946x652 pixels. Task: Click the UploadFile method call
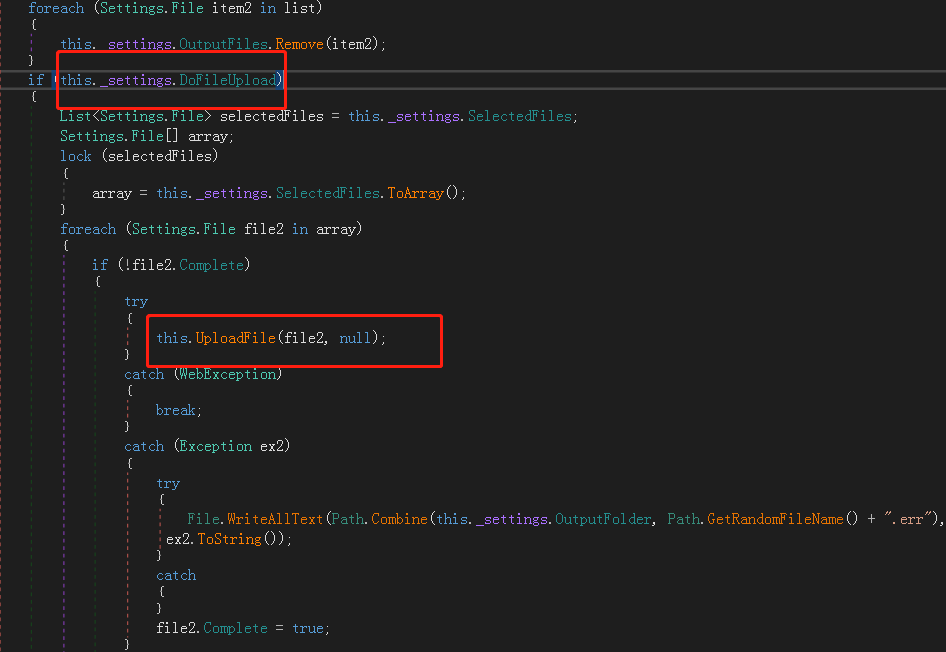tap(235, 338)
